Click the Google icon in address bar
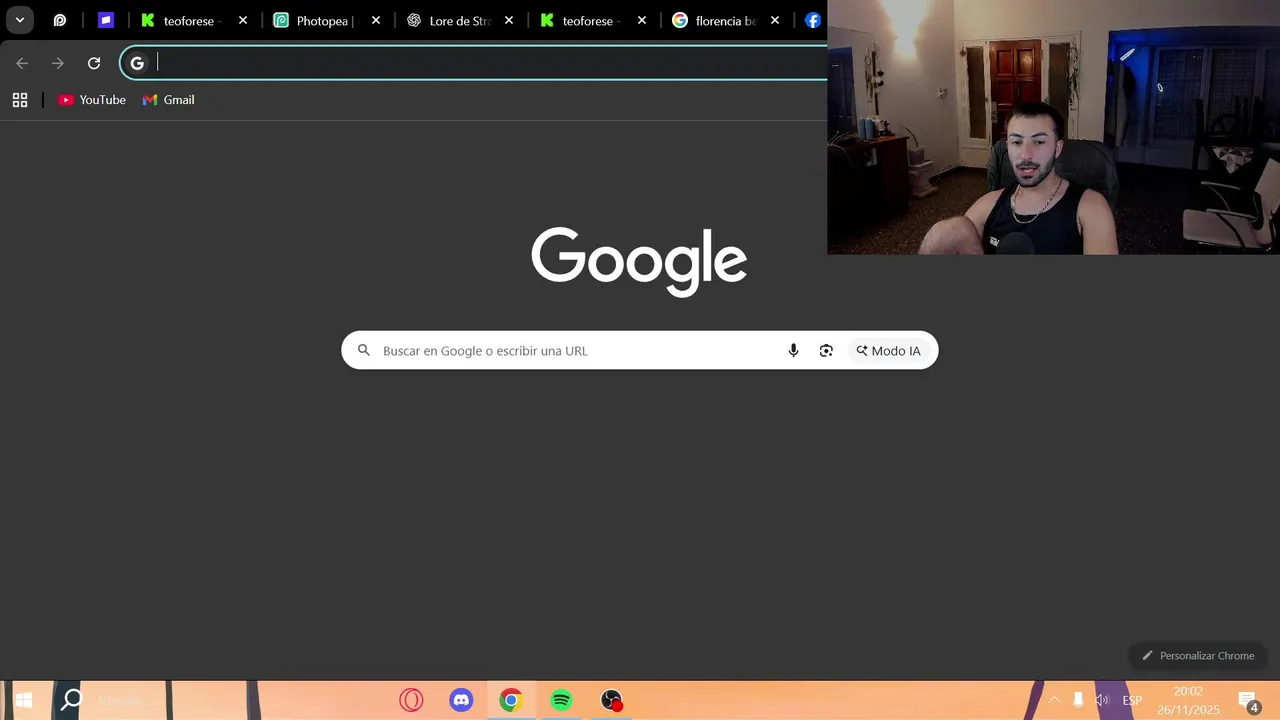The width and height of the screenshot is (1280, 720). [137, 63]
